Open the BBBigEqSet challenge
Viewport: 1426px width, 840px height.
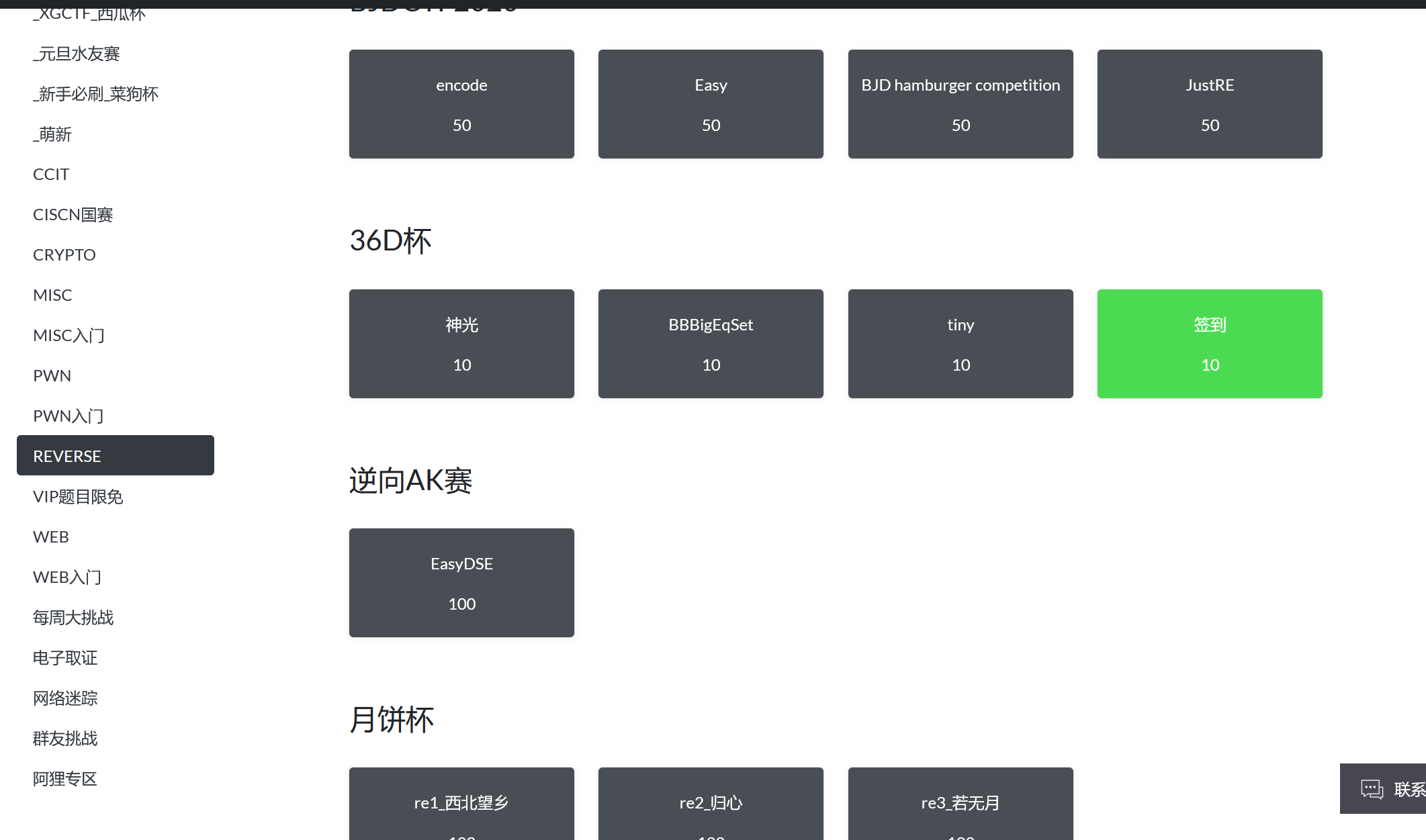[x=711, y=344]
